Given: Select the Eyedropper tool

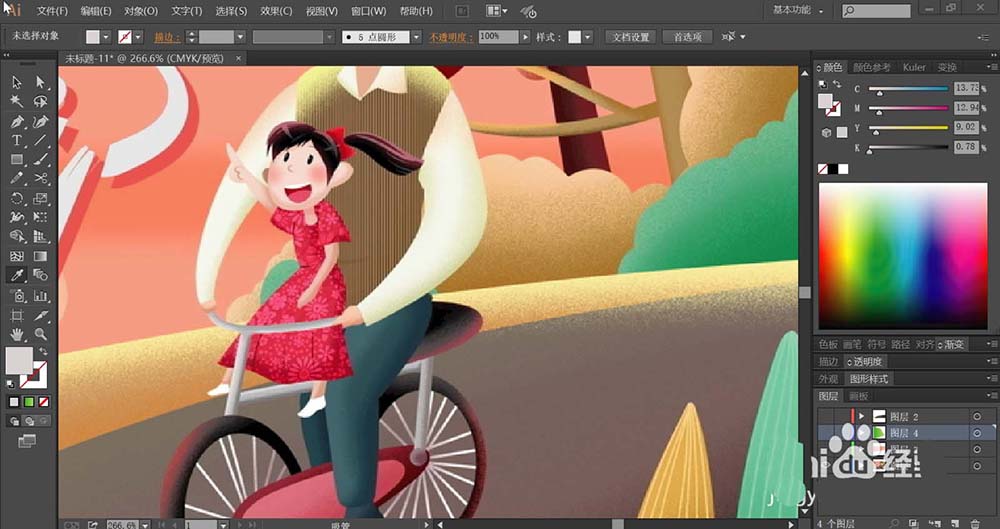Looking at the screenshot, I should 17,275.
